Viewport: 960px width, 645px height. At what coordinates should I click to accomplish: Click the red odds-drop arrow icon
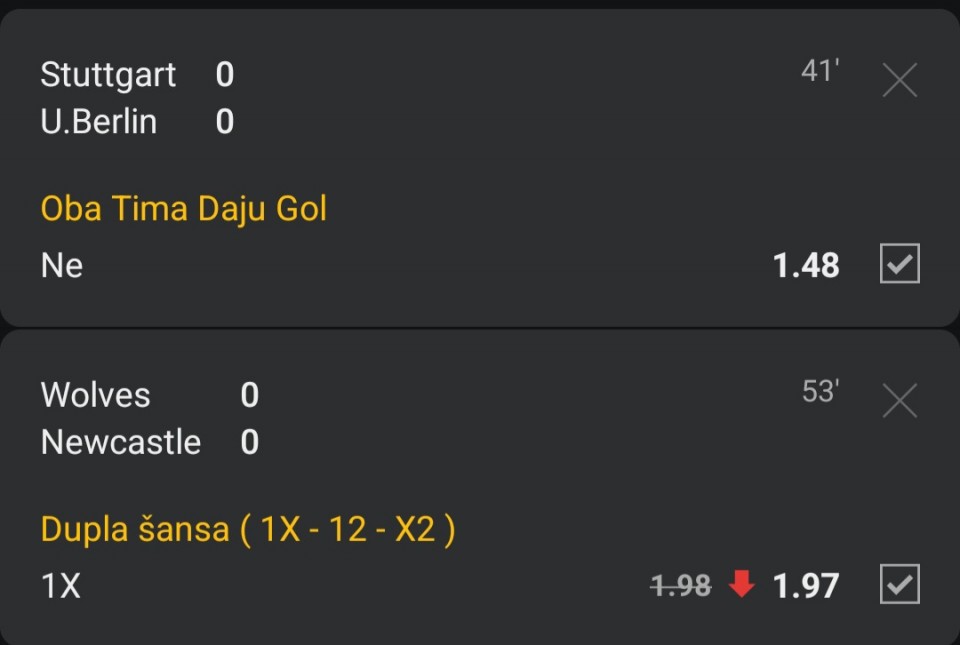click(742, 584)
